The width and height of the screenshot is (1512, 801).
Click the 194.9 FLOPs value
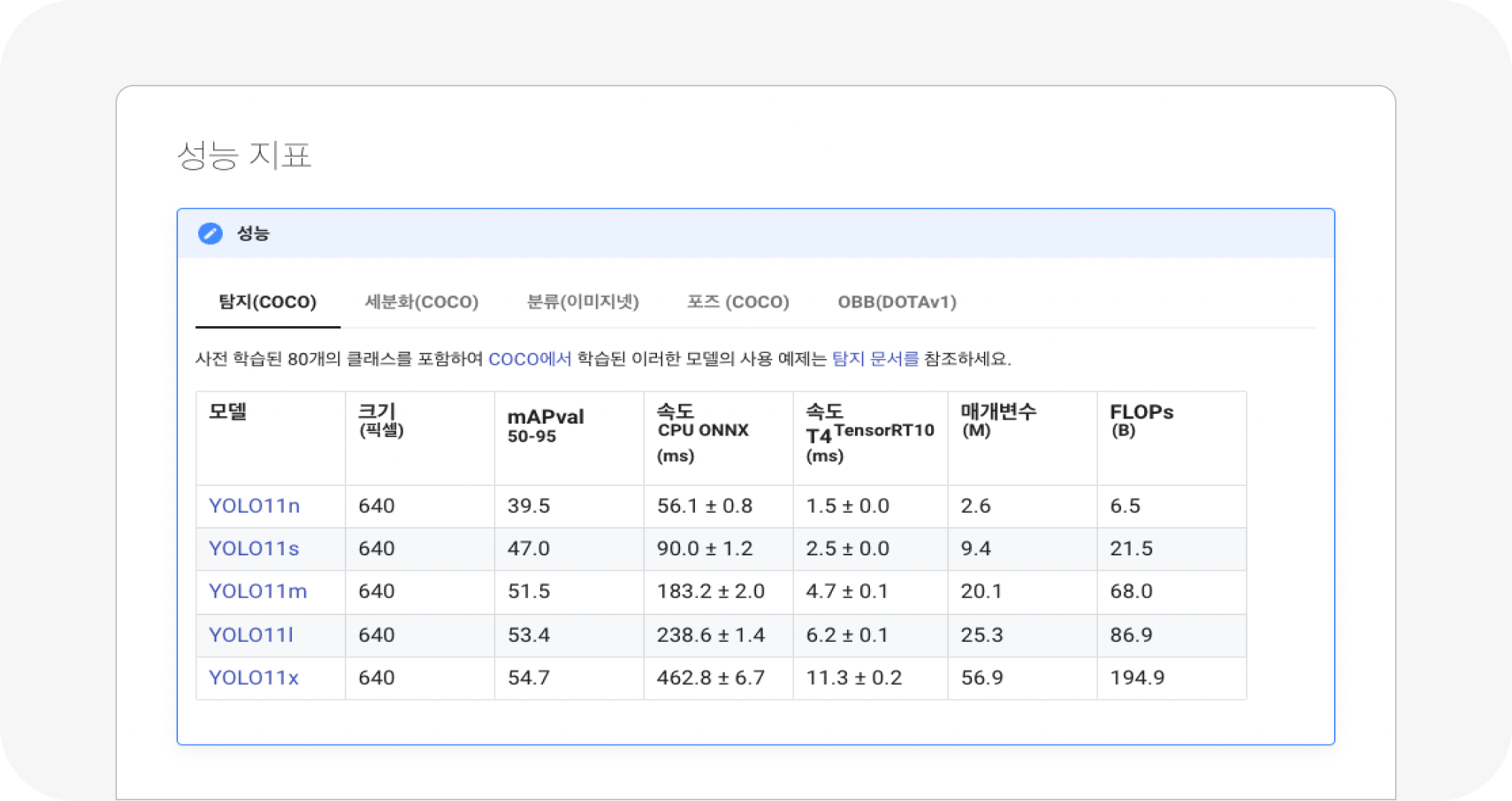pyautogui.click(x=1137, y=677)
